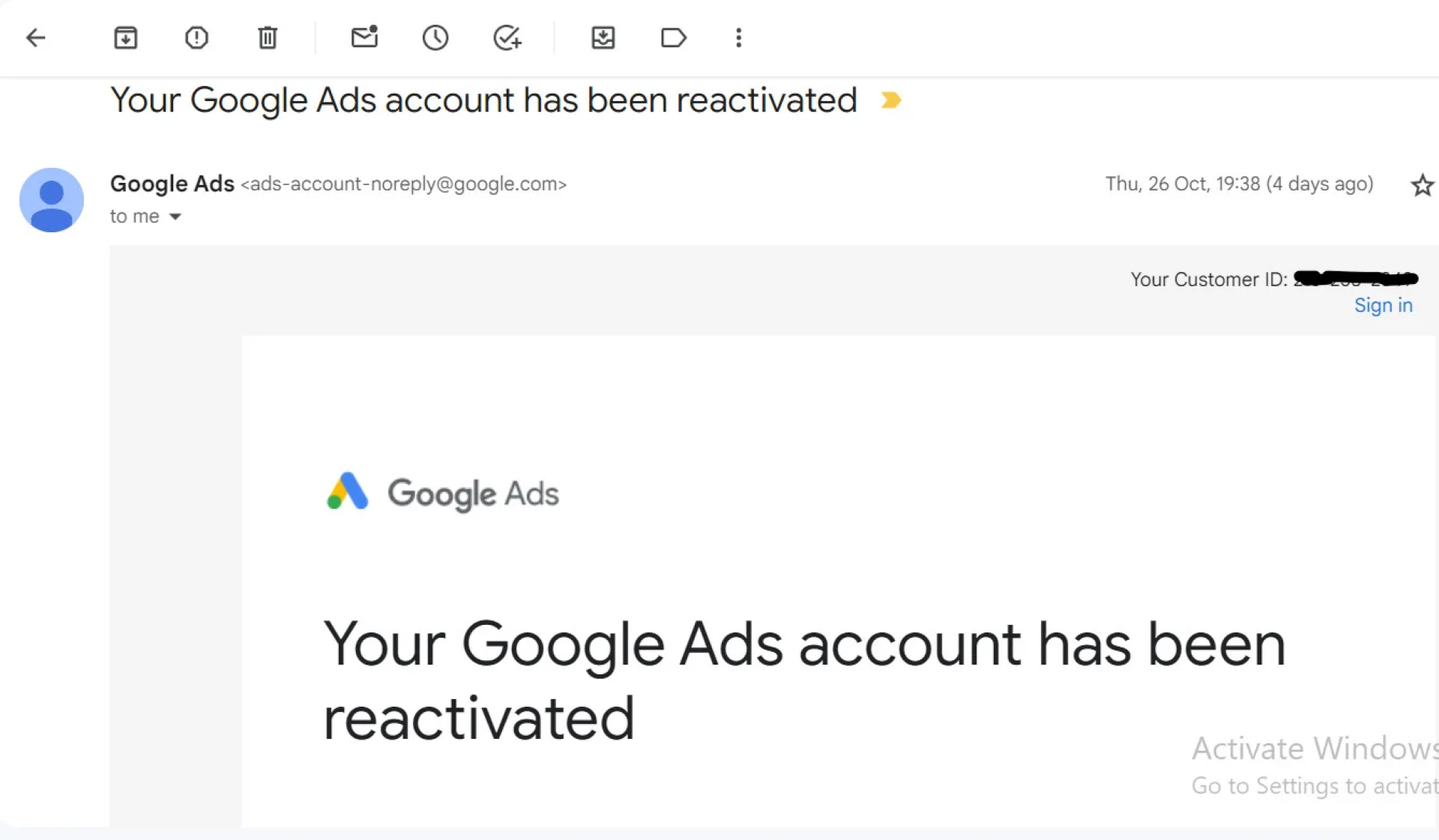Click the Google Ads sender name
The image size is (1439, 840).
point(172,184)
